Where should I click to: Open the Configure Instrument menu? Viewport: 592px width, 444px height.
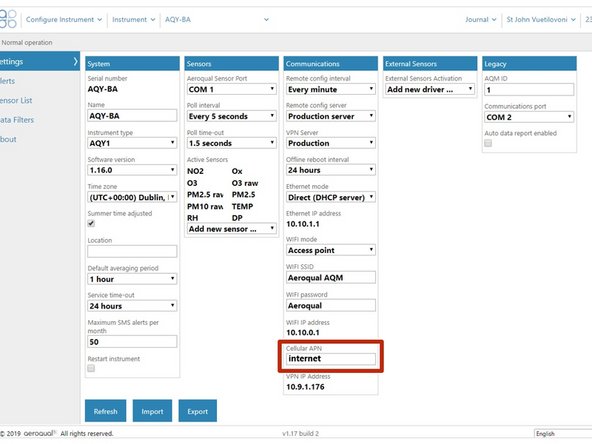pyautogui.click(x=64, y=20)
